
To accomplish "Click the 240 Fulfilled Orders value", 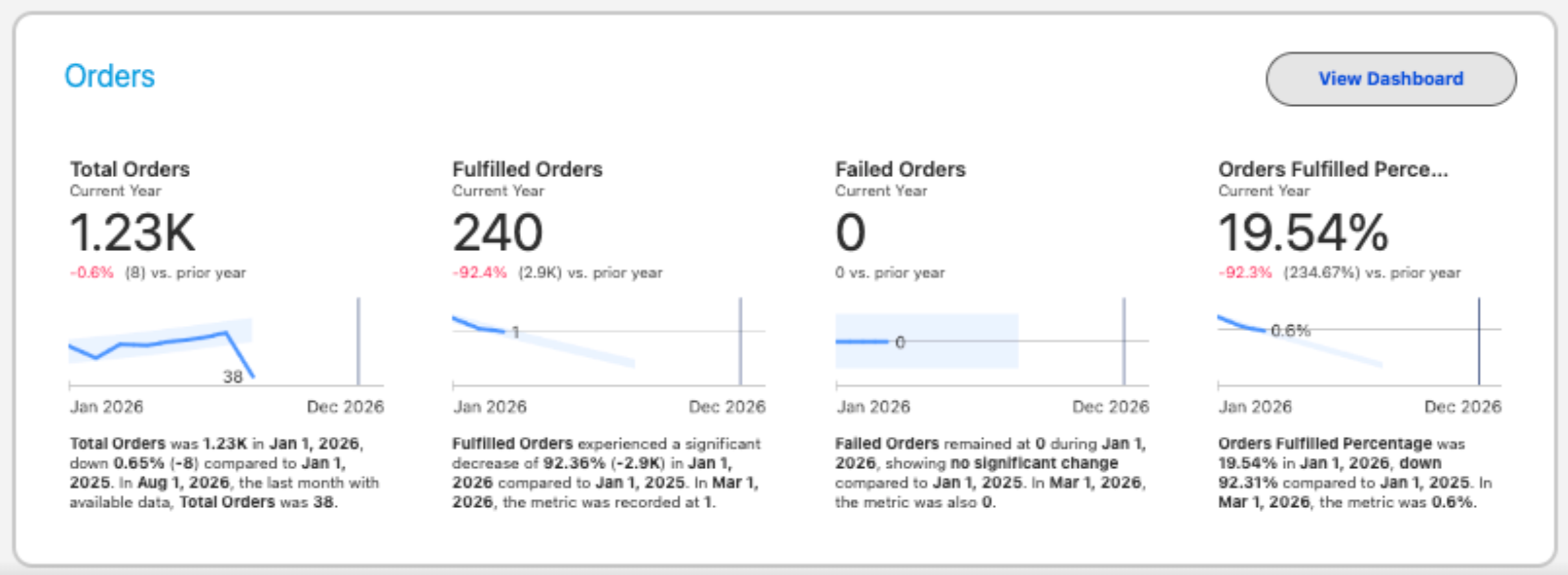I will coord(498,232).
